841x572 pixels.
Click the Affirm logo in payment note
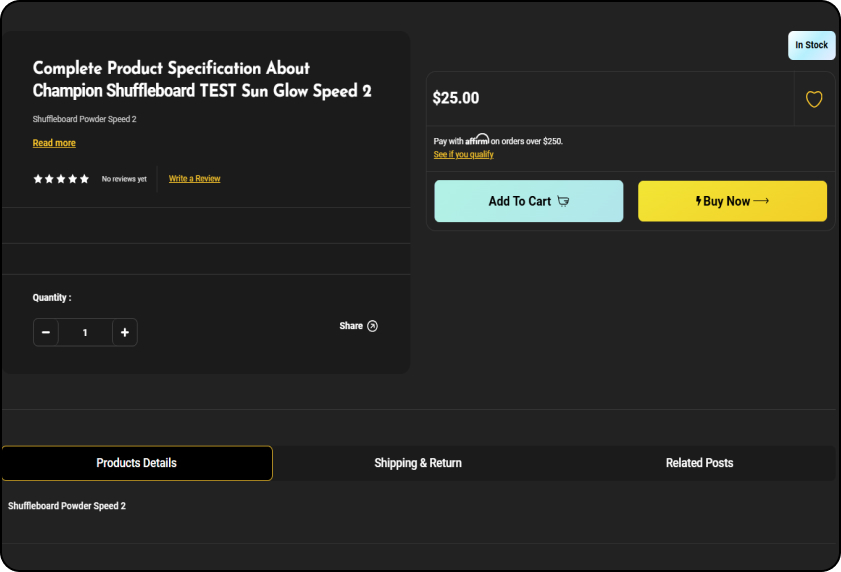477,140
